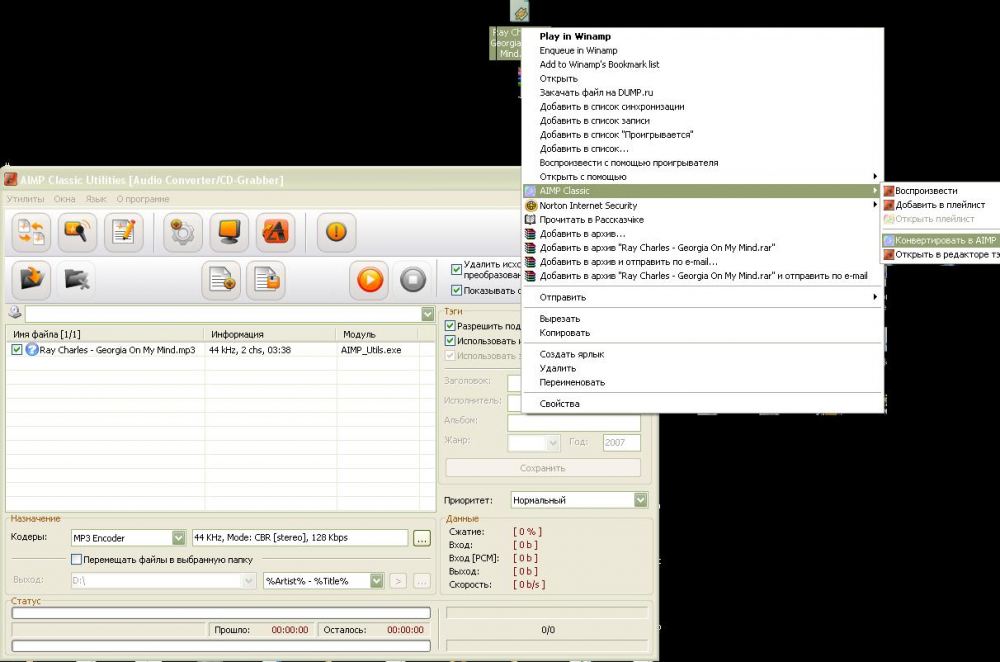Enable Перемещать файлы в выбранную папку
The image size is (1000, 662).
[77, 559]
